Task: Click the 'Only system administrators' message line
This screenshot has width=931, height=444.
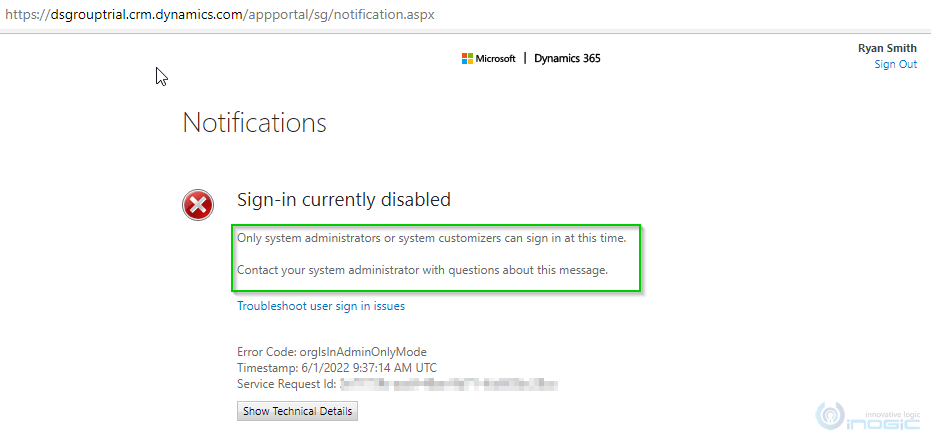Action: click(x=432, y=239)
